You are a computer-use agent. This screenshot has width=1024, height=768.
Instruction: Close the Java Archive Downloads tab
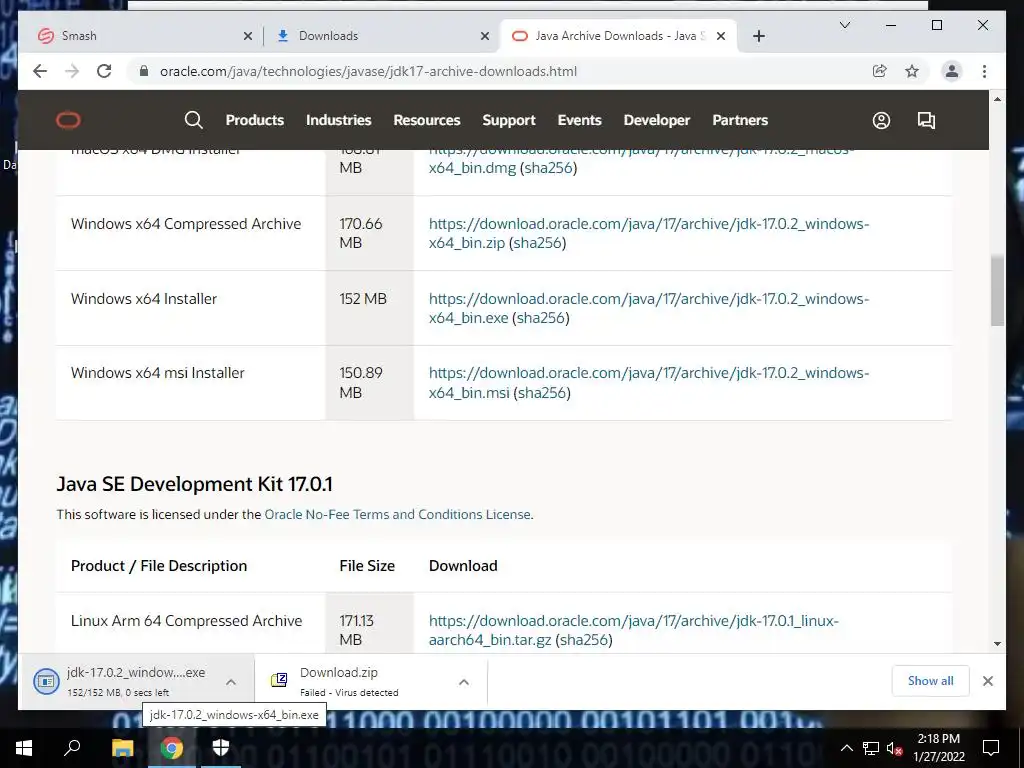(721, 36)
